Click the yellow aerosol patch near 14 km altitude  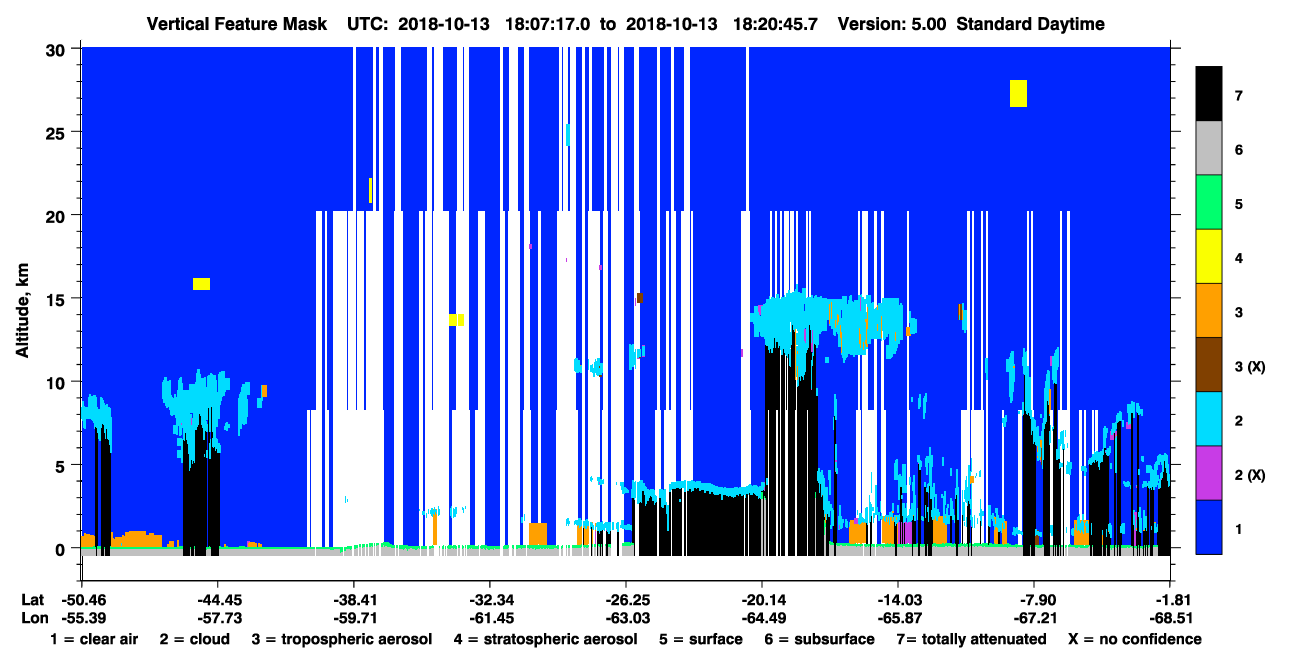click(x=456, y=320)
